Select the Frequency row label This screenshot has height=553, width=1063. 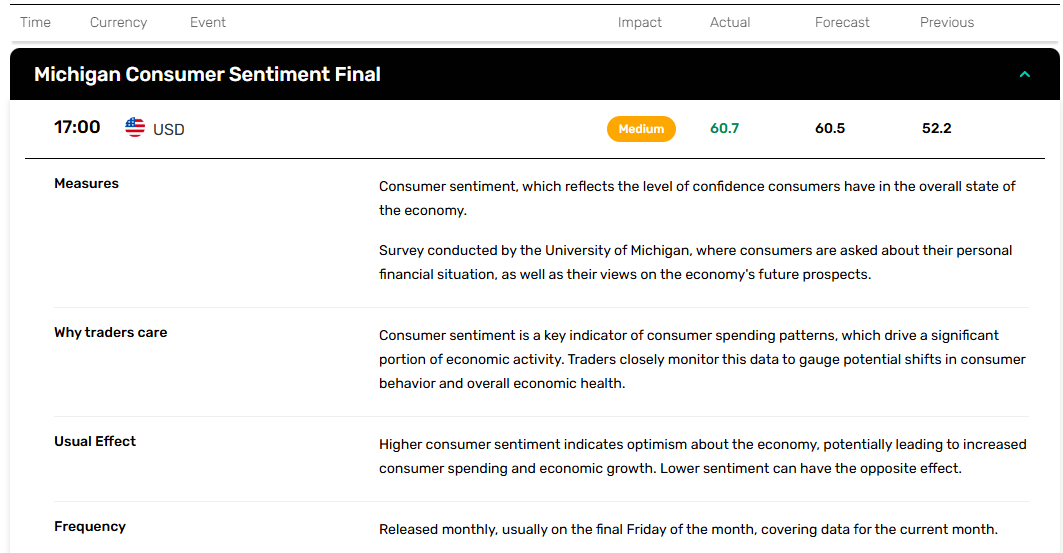pyautogui.click(x=90, y=527)
